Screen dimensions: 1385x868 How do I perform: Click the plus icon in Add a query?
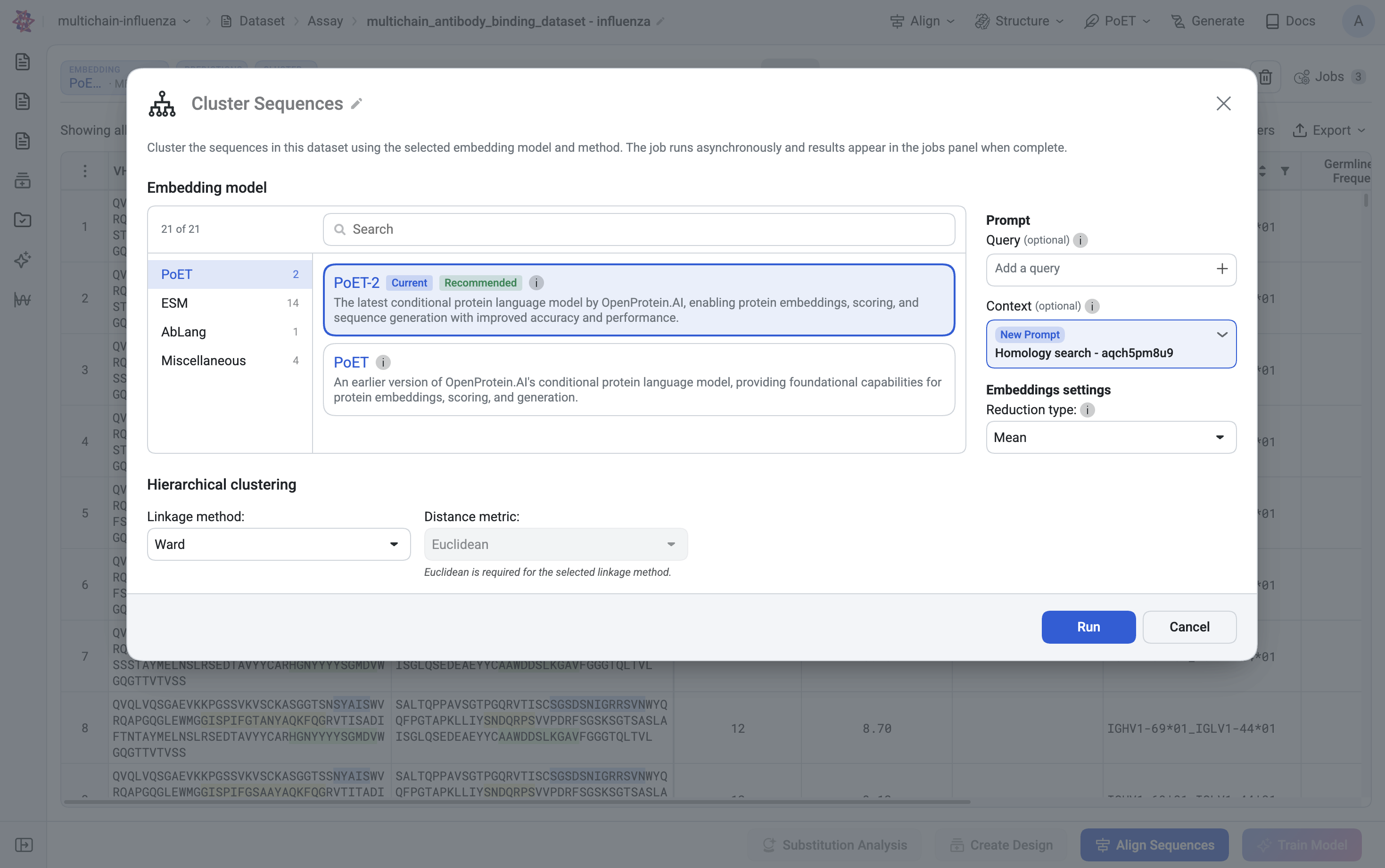[x=1222, y=269]
